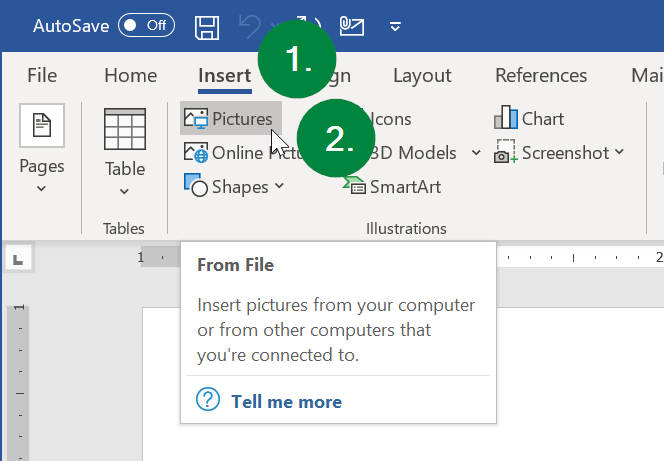Switch to the Home tab

[x=130, y=75]
